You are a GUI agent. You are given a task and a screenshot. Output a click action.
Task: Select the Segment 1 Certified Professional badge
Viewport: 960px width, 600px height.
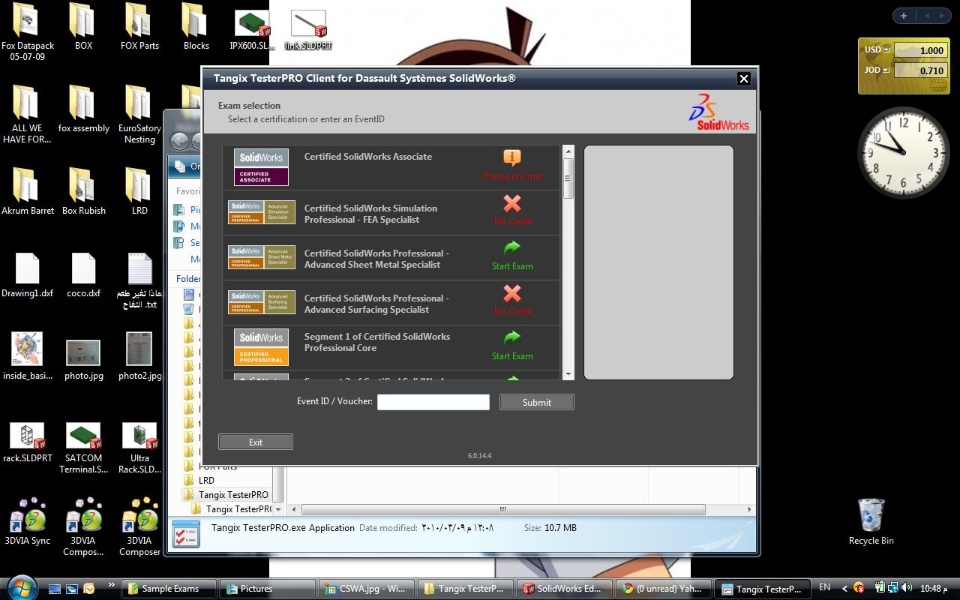[261, 347]
